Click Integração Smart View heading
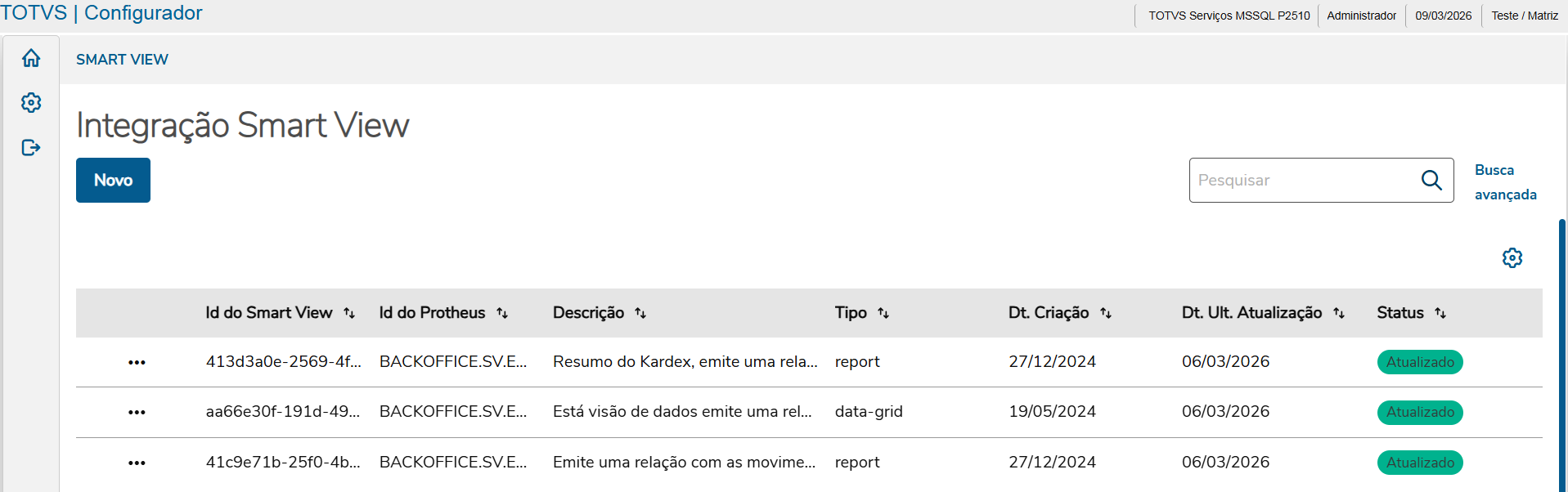The height and width of the screenshot is (492, 1568). 242,125
